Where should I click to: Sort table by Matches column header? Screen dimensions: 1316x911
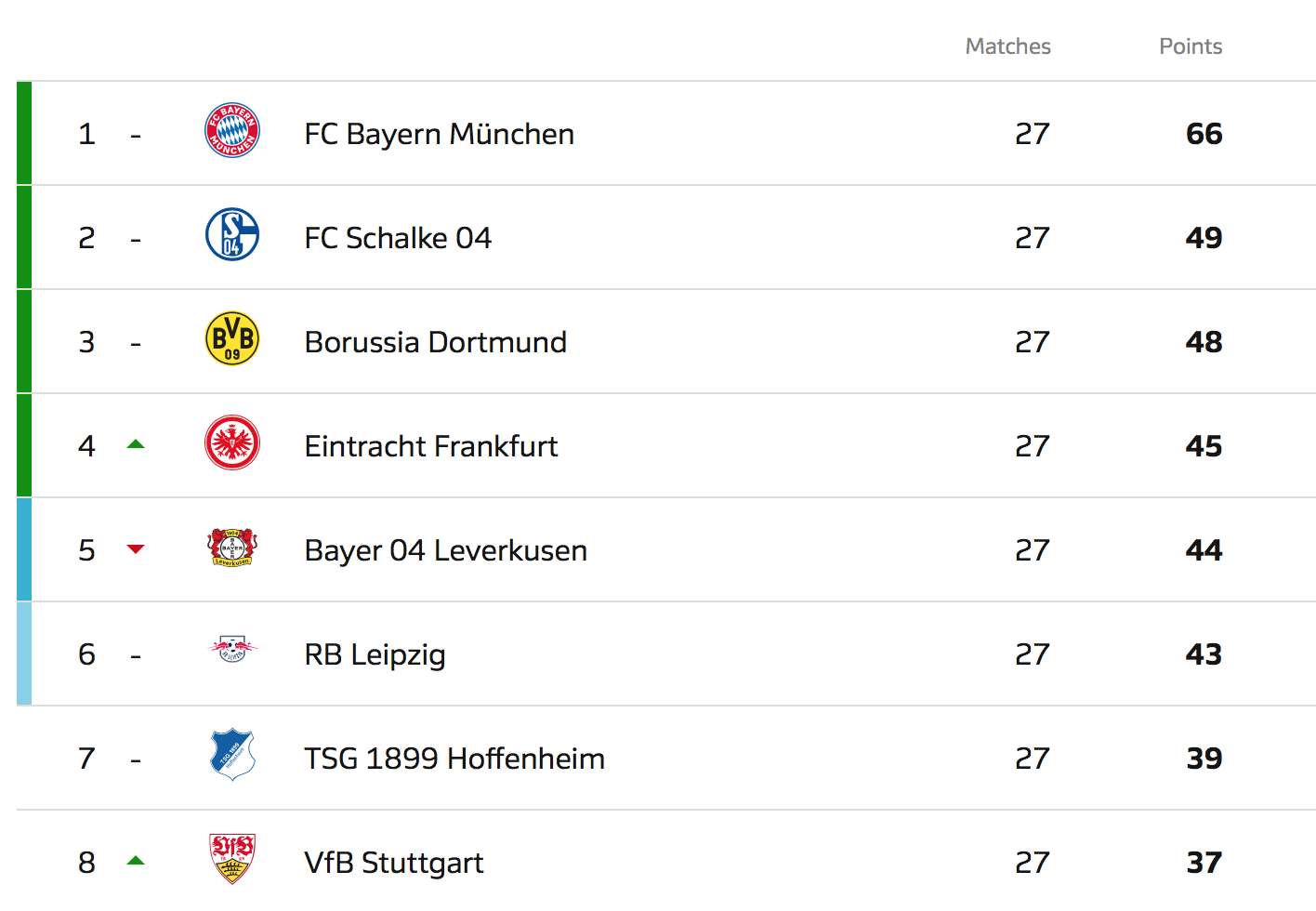pyautogui.click(x=1007, y=46)
